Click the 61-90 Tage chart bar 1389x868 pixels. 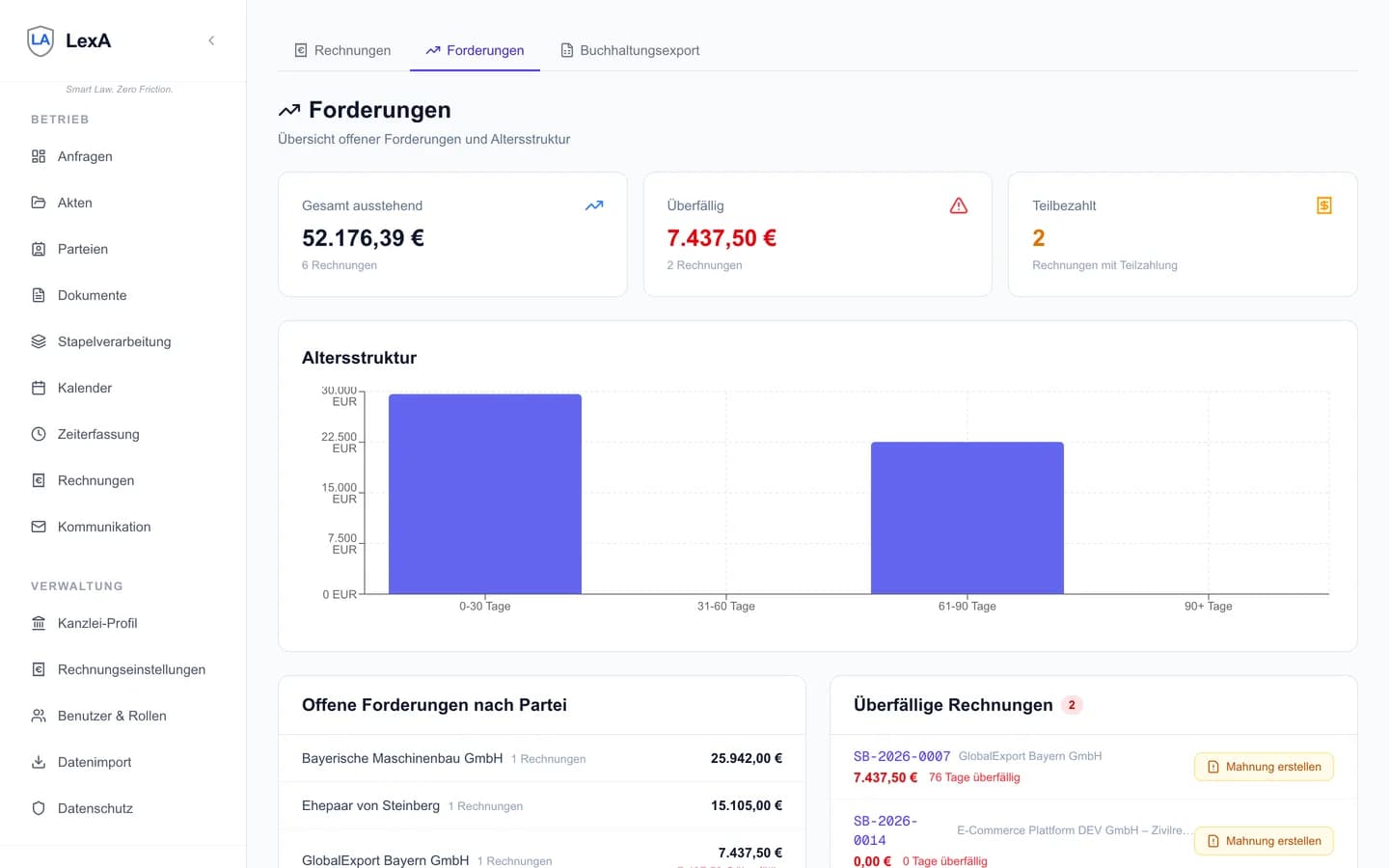[x=967, y=518]
